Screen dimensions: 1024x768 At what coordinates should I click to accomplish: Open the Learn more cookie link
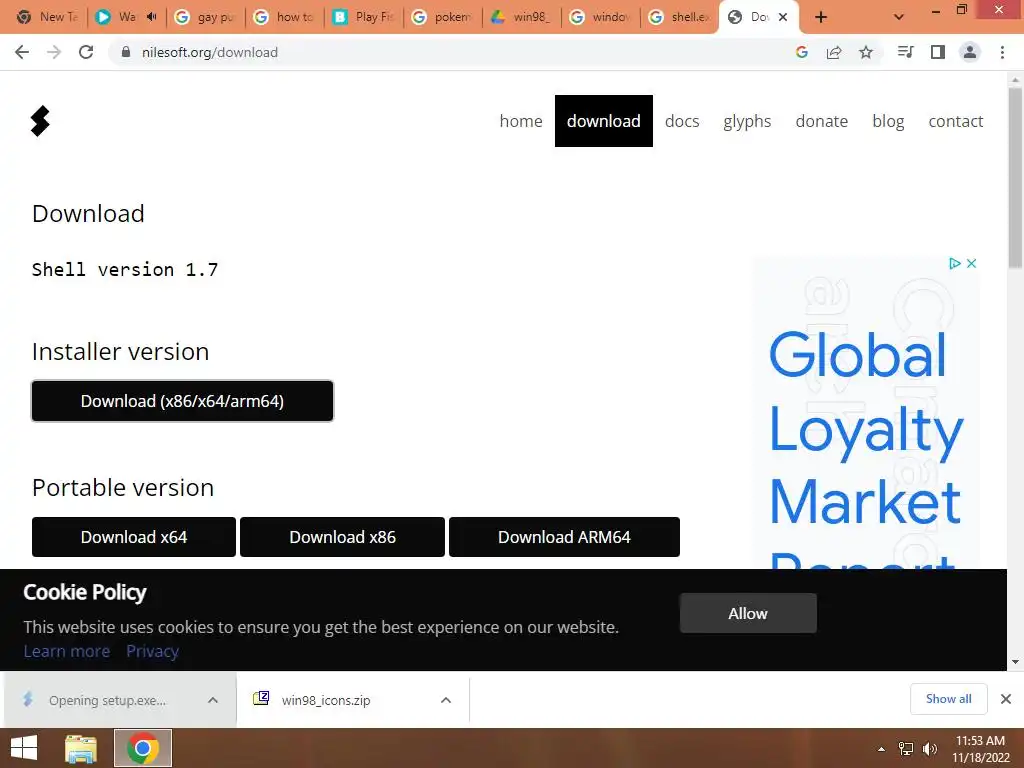67,651
